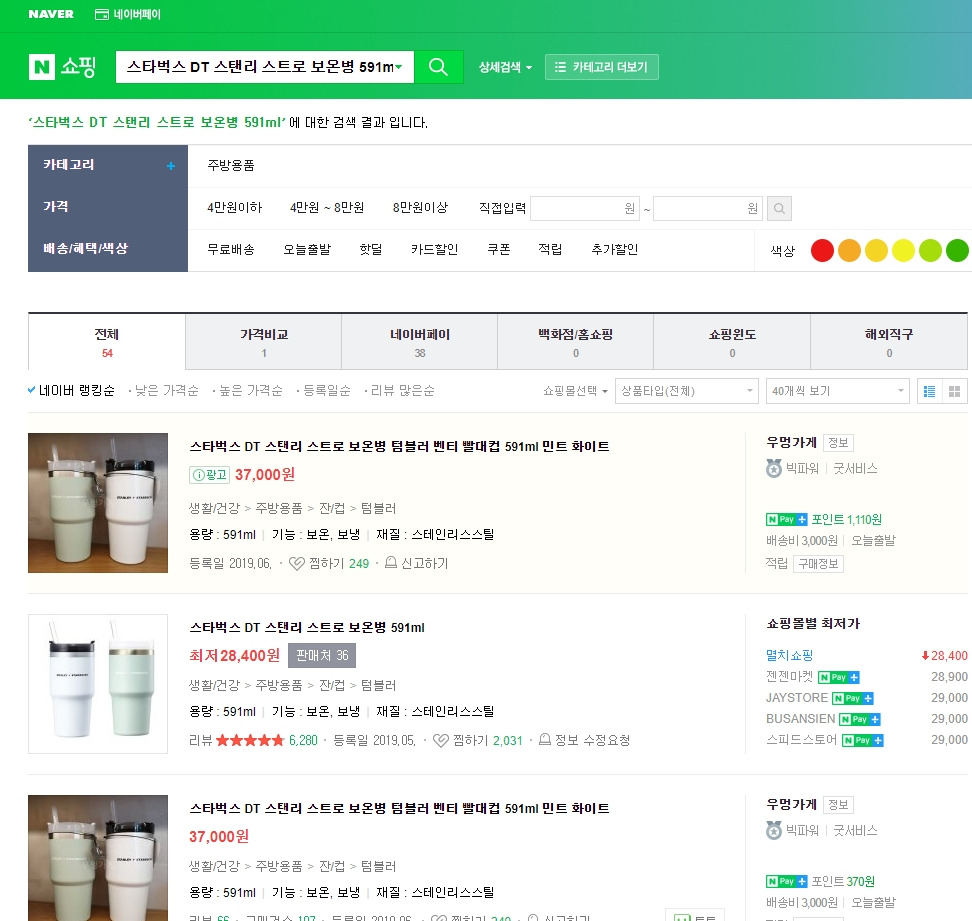This screenshot has height=921, width=972.
Task: Open 40개씩 보기 combo box
Action: click(837, 391)
